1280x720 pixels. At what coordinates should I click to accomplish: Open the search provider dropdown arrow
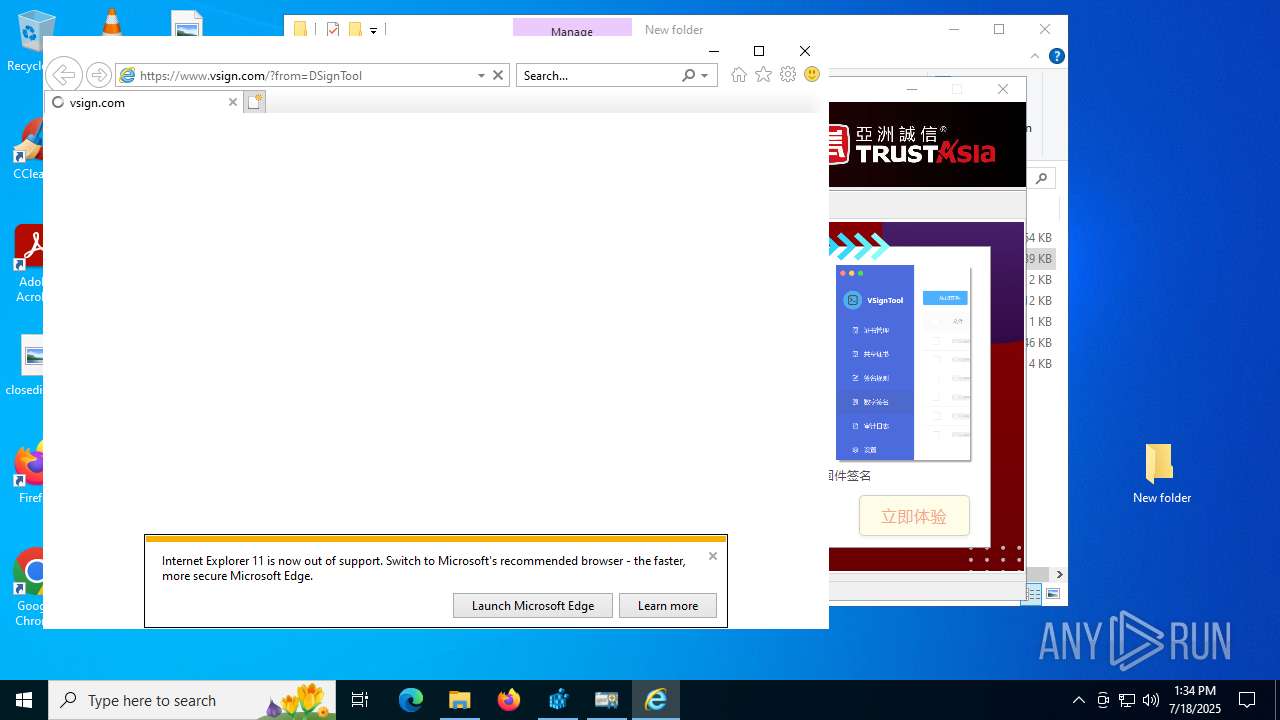(705, 75)
